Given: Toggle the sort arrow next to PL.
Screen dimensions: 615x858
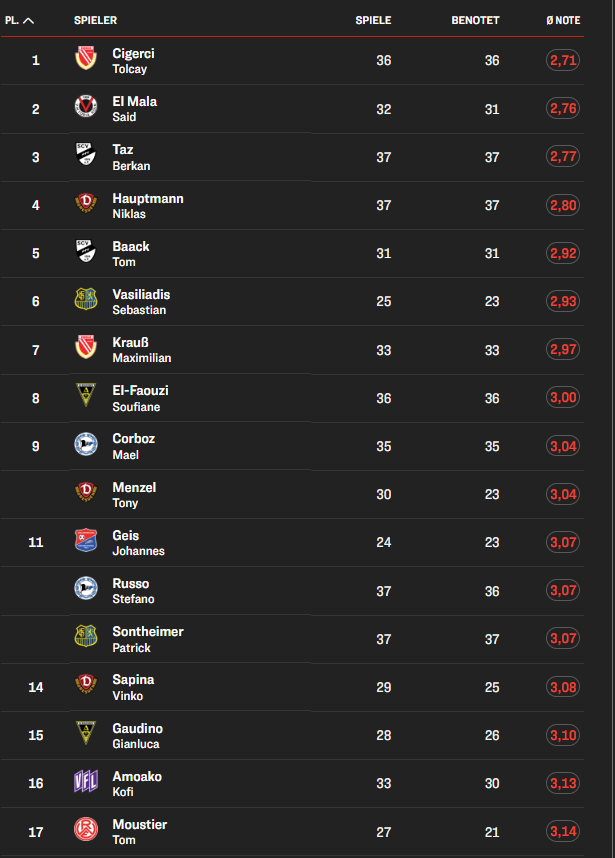Looking at the screenshot, I should [x=28, y=20].
